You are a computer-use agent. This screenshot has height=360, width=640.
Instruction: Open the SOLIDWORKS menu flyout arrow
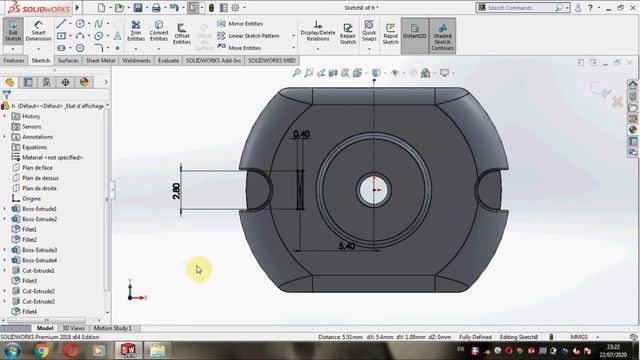click(x=77, y=7)
